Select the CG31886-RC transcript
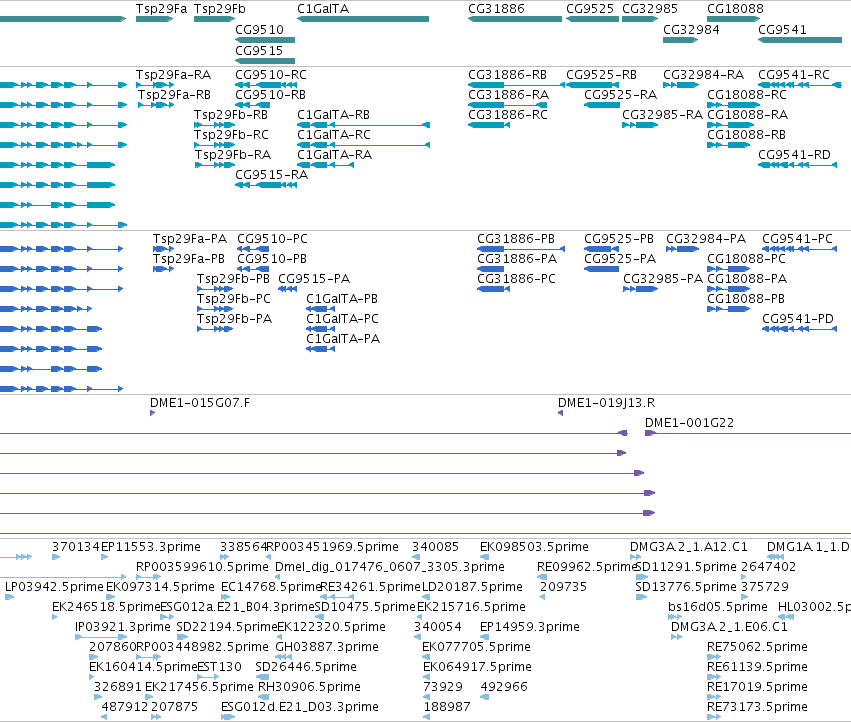Image resolution: width=851 pixels, height=722 pixels. [489, 125]
